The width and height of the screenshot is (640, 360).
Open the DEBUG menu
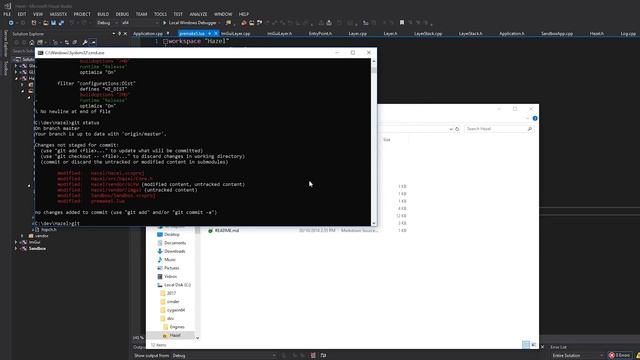click(x=122, y=14)
